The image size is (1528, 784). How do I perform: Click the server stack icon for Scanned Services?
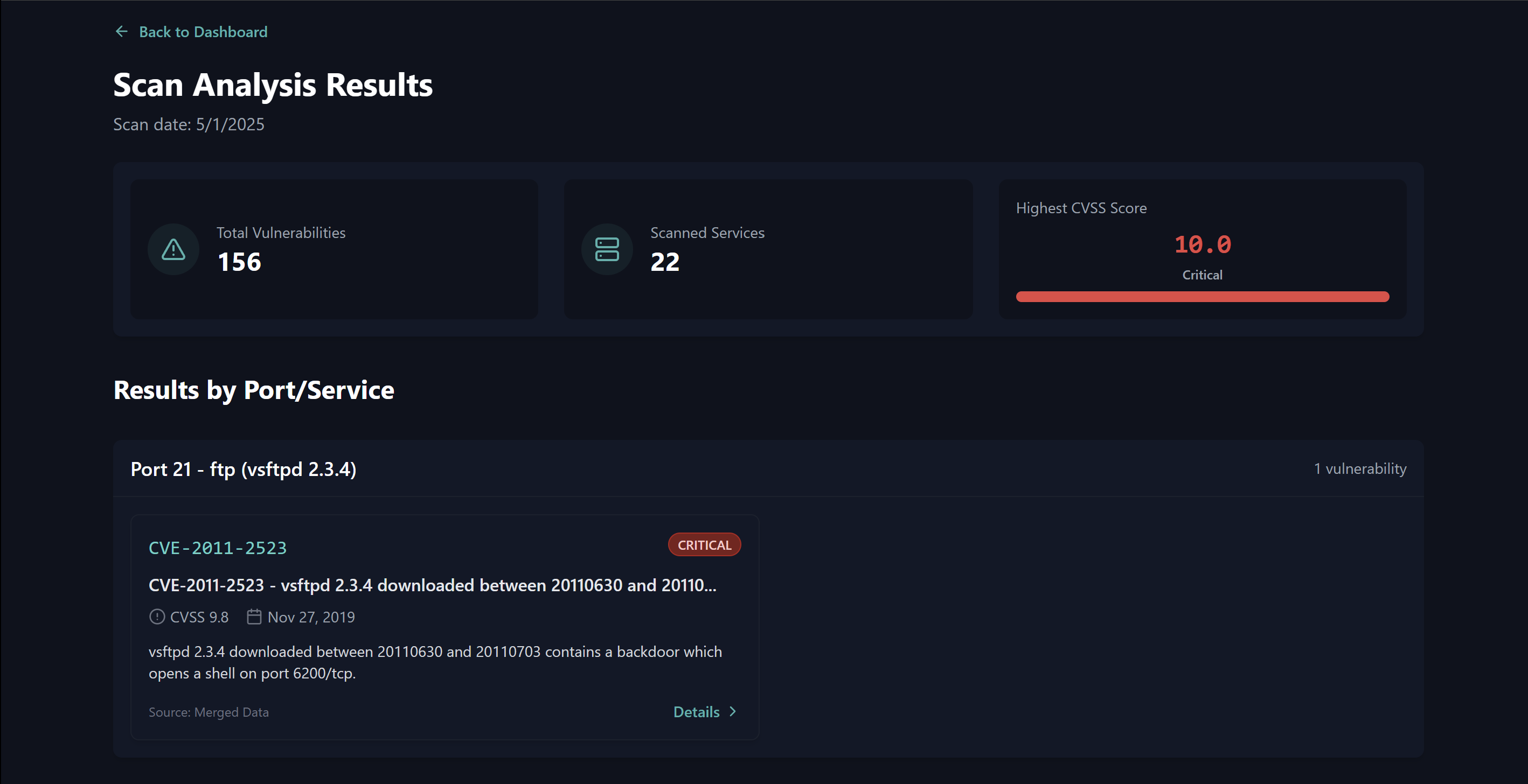click(607, 249)
